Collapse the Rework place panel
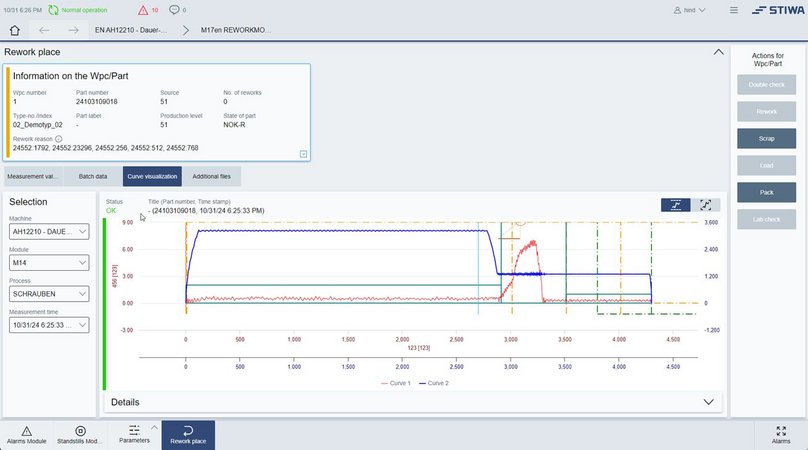Screen dimensions: 808x450 [x=717, y=52]
